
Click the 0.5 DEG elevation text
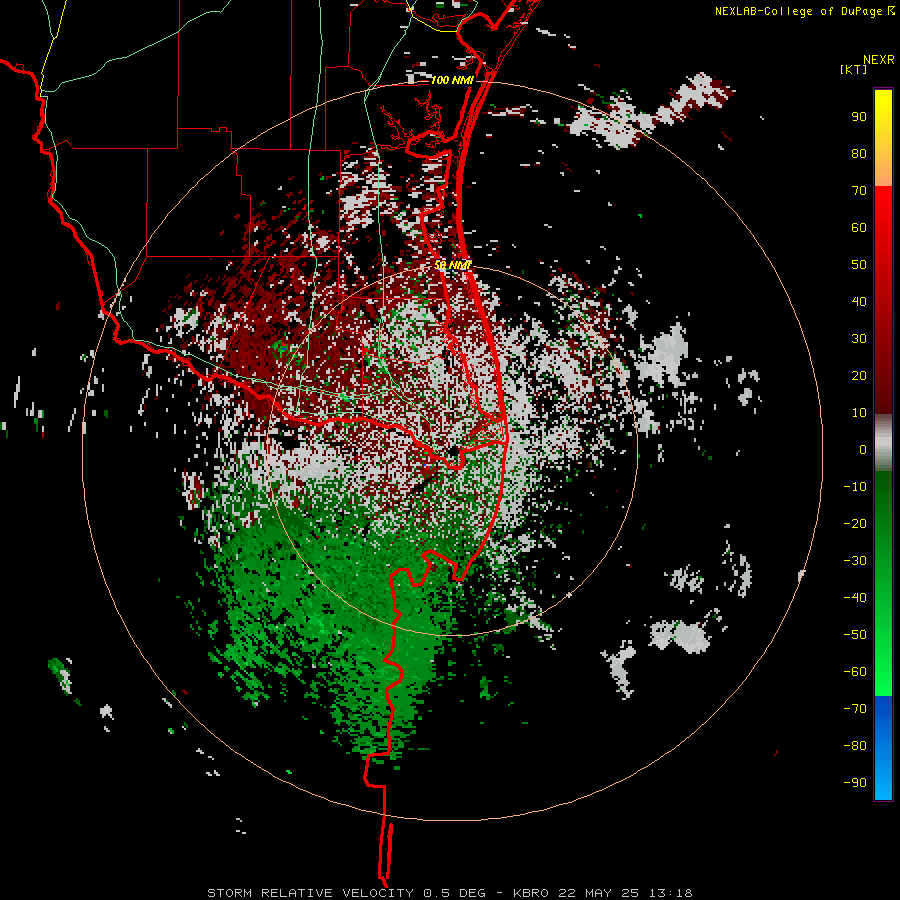point(455,893)
